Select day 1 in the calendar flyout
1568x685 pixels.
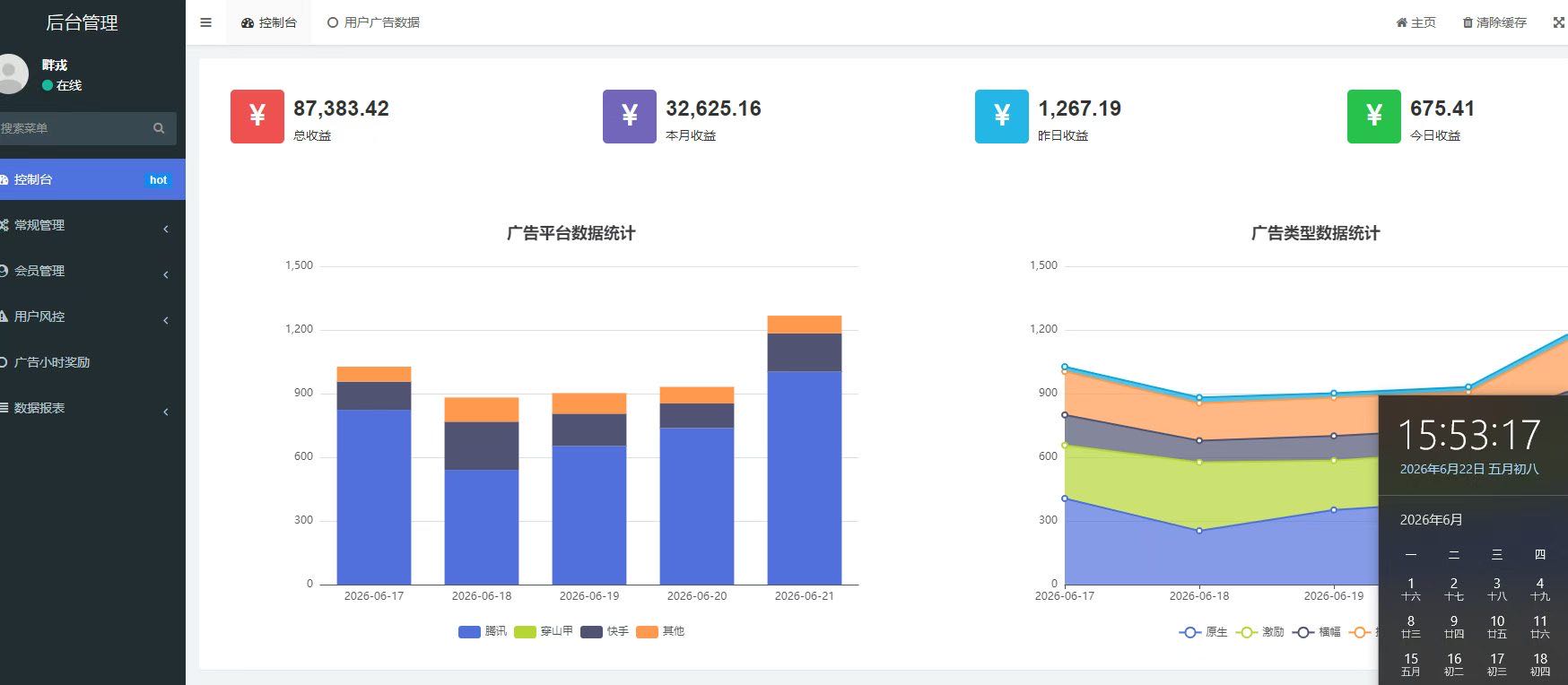pos(1411,589)
